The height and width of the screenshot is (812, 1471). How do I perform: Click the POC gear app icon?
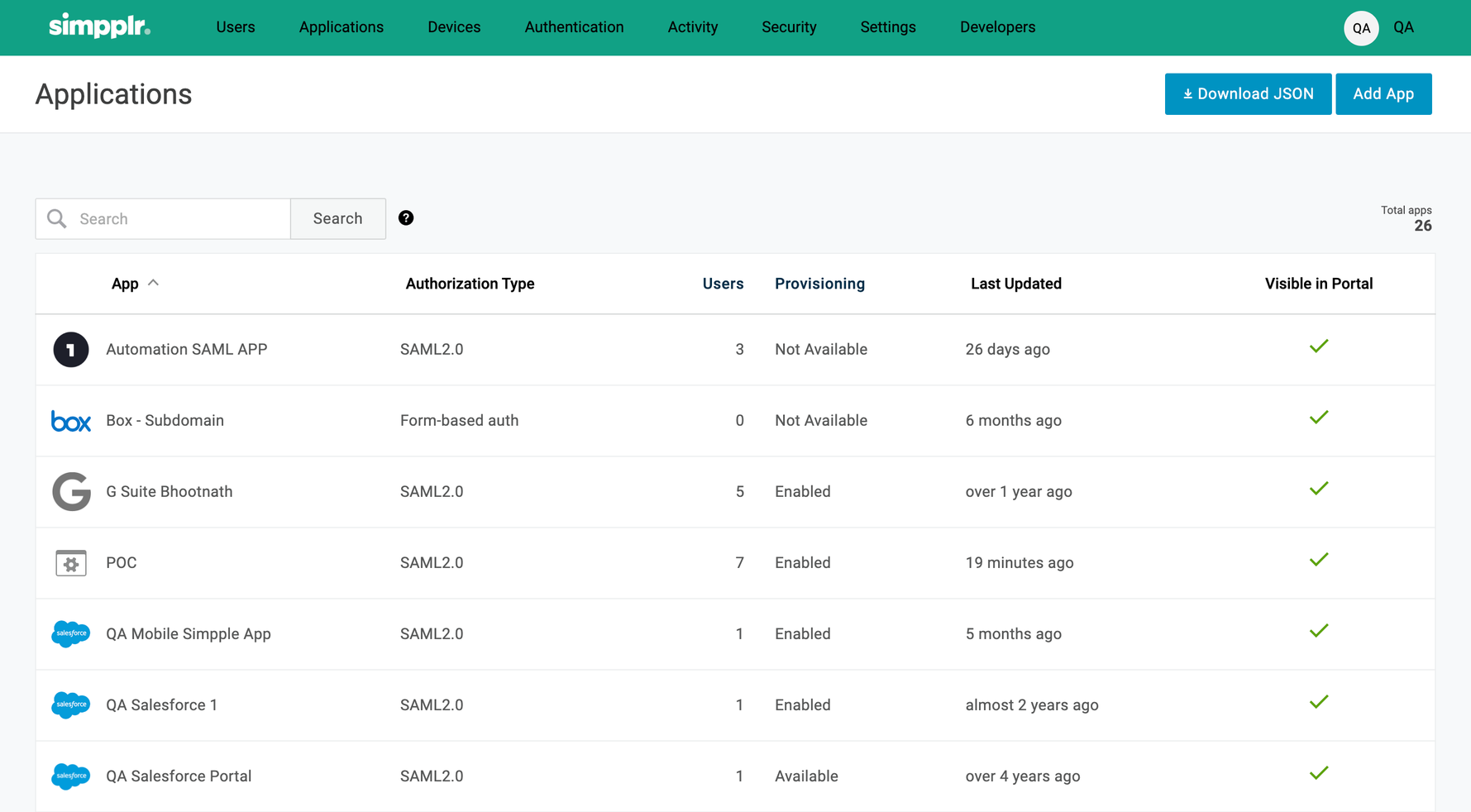(x=71, y=563)
